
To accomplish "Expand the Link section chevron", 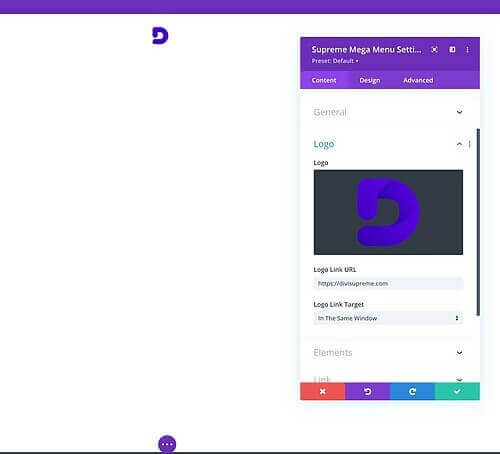I will tap(459, 379).
